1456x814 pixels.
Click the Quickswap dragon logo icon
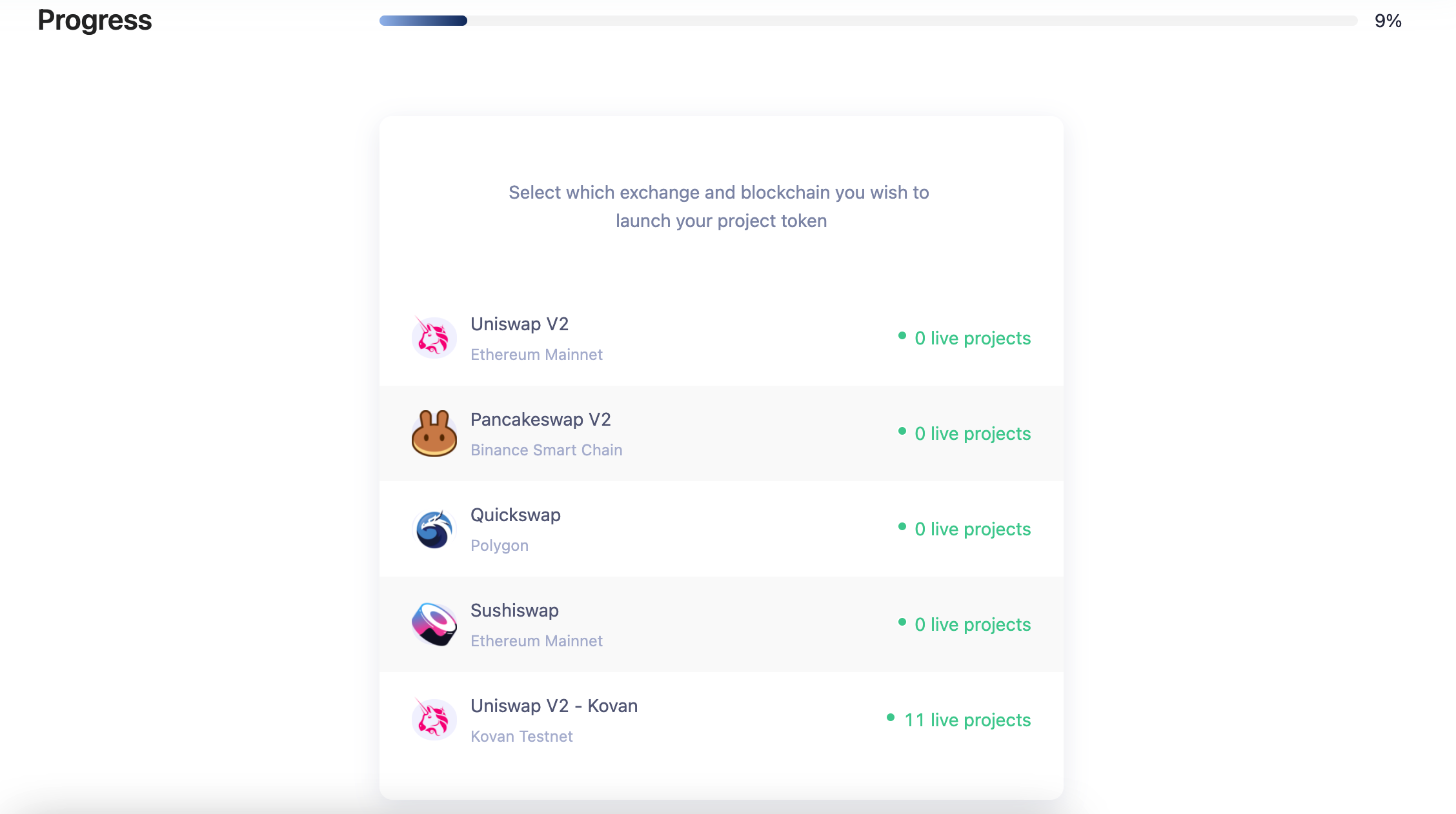(434, 529)
